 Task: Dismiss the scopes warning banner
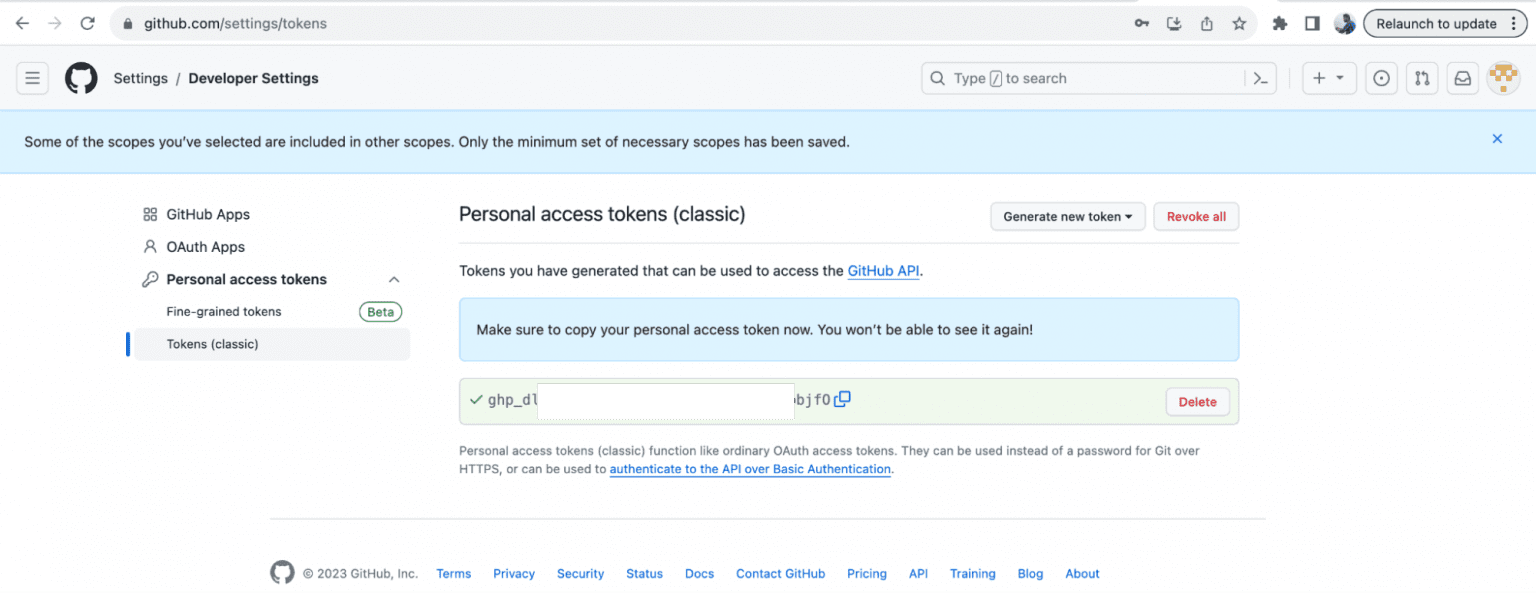tap(1497, 139)
